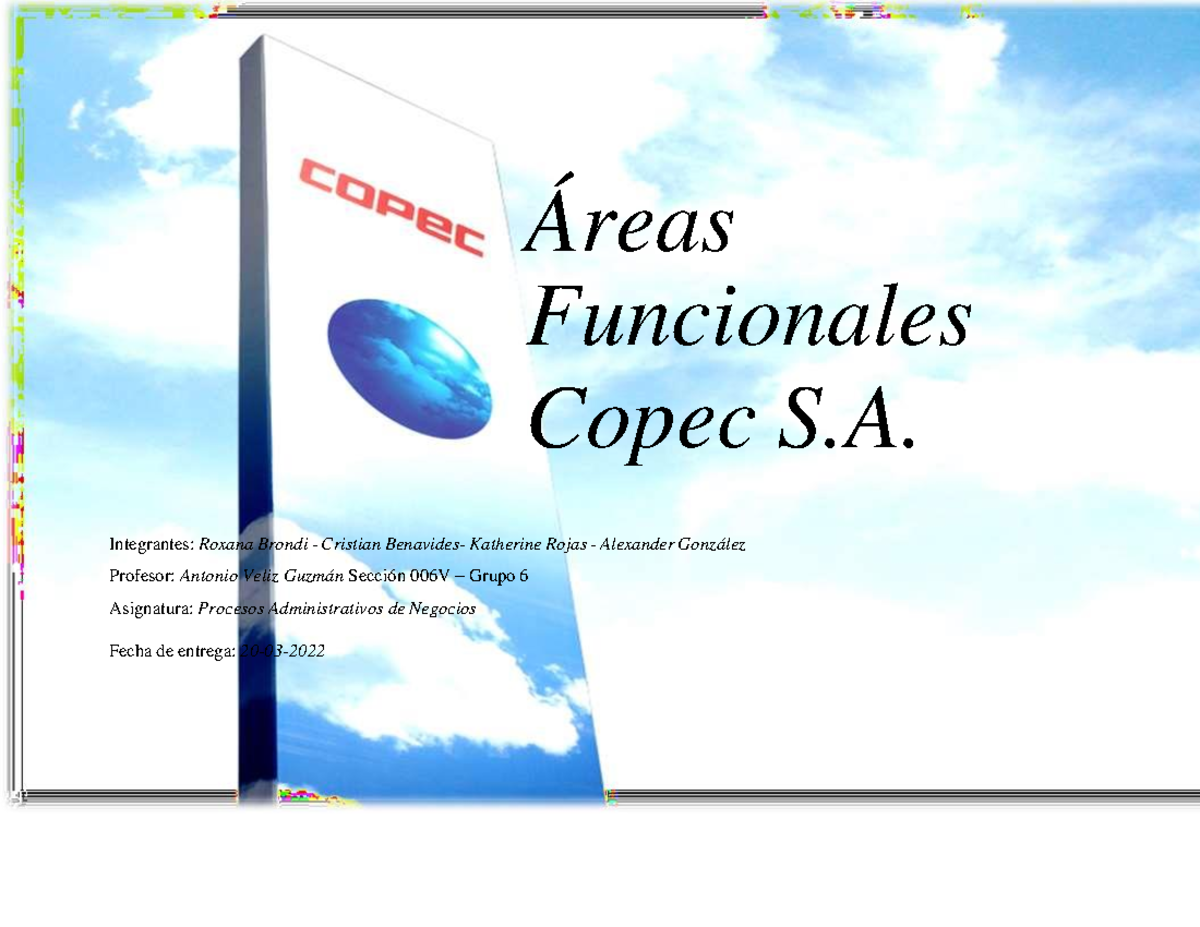The image size is (1200, 927).
Task: Select the Asignatura Procesos Administrativos line
Action: [290, 606]
